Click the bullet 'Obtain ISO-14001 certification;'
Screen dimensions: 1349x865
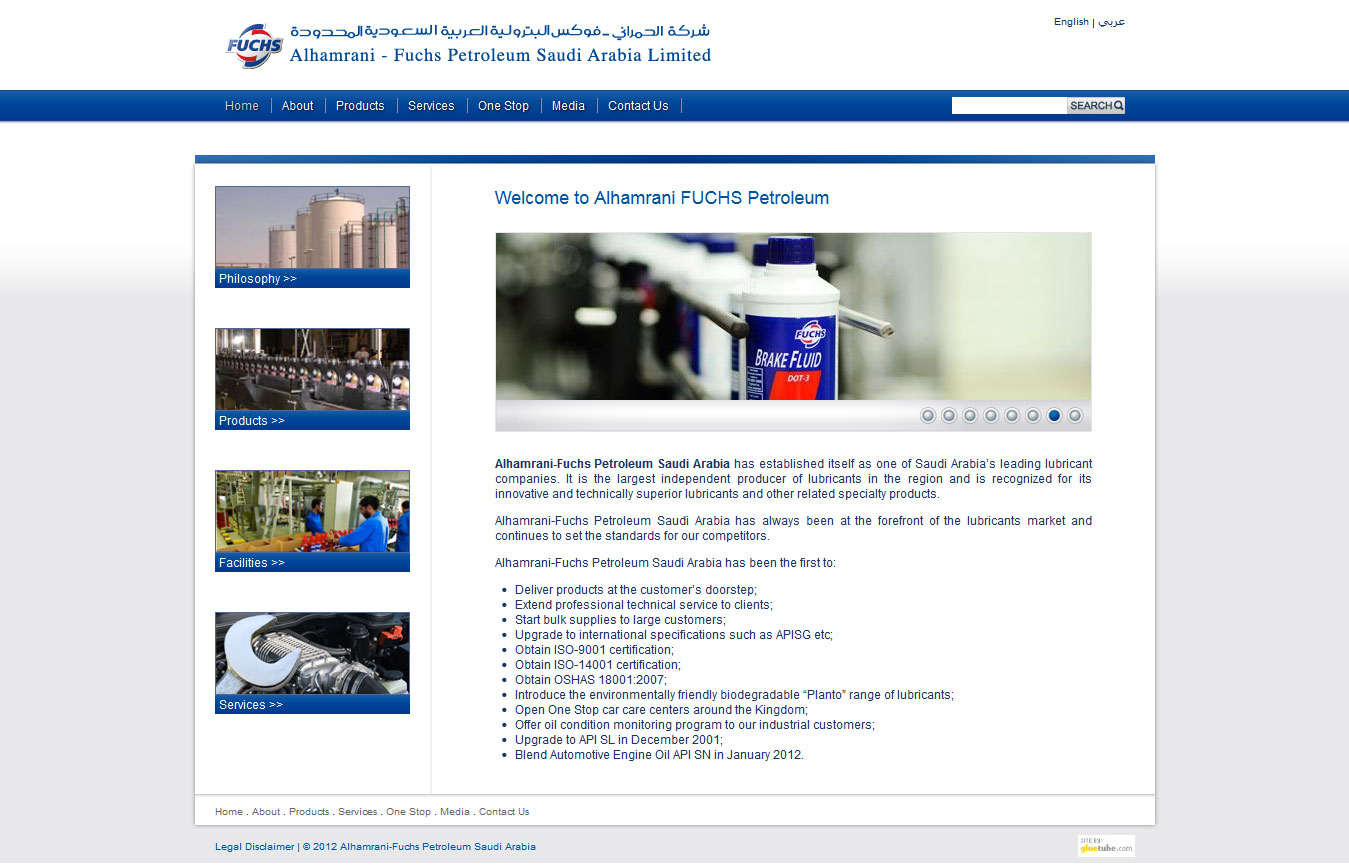click(x=598, y=665)
